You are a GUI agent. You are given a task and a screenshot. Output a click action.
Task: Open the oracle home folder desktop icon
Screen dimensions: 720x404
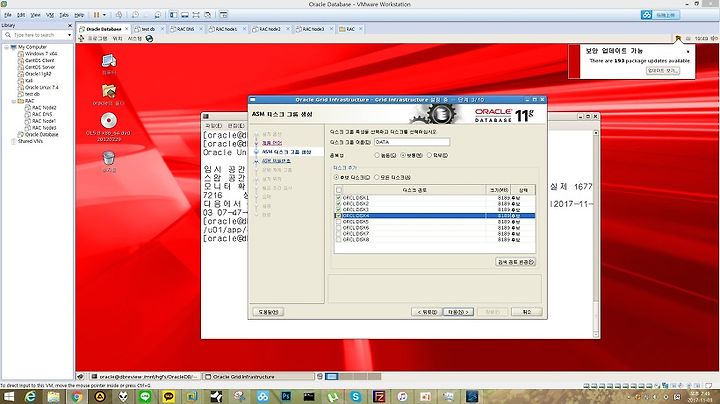(x=109, y=94)
